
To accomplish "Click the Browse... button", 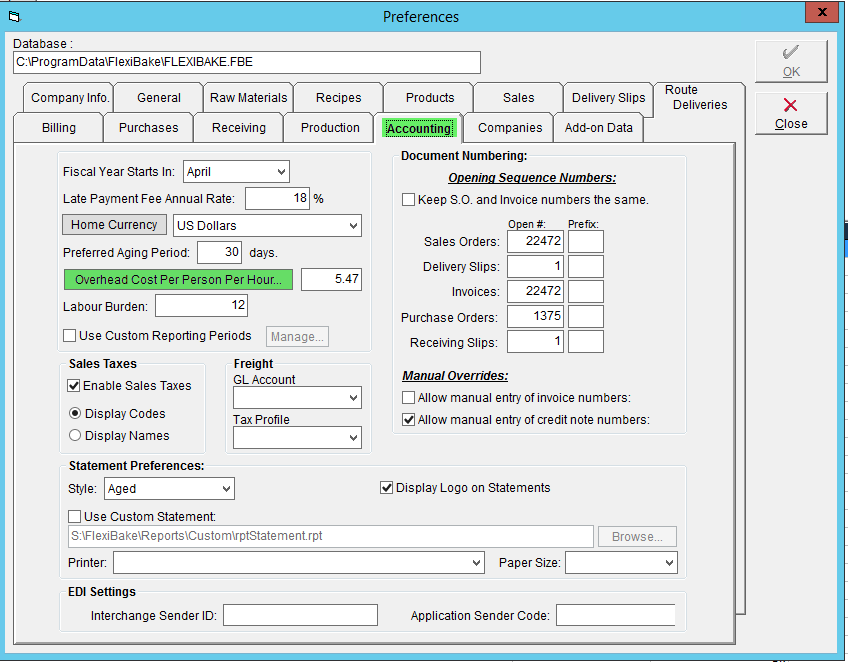I will click(x=637, y=537).
